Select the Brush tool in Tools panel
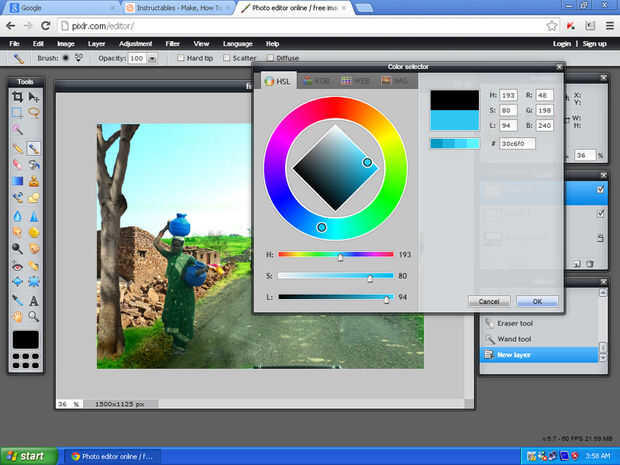The height and width of the screenshot is (465, 620). click(34, 148)
